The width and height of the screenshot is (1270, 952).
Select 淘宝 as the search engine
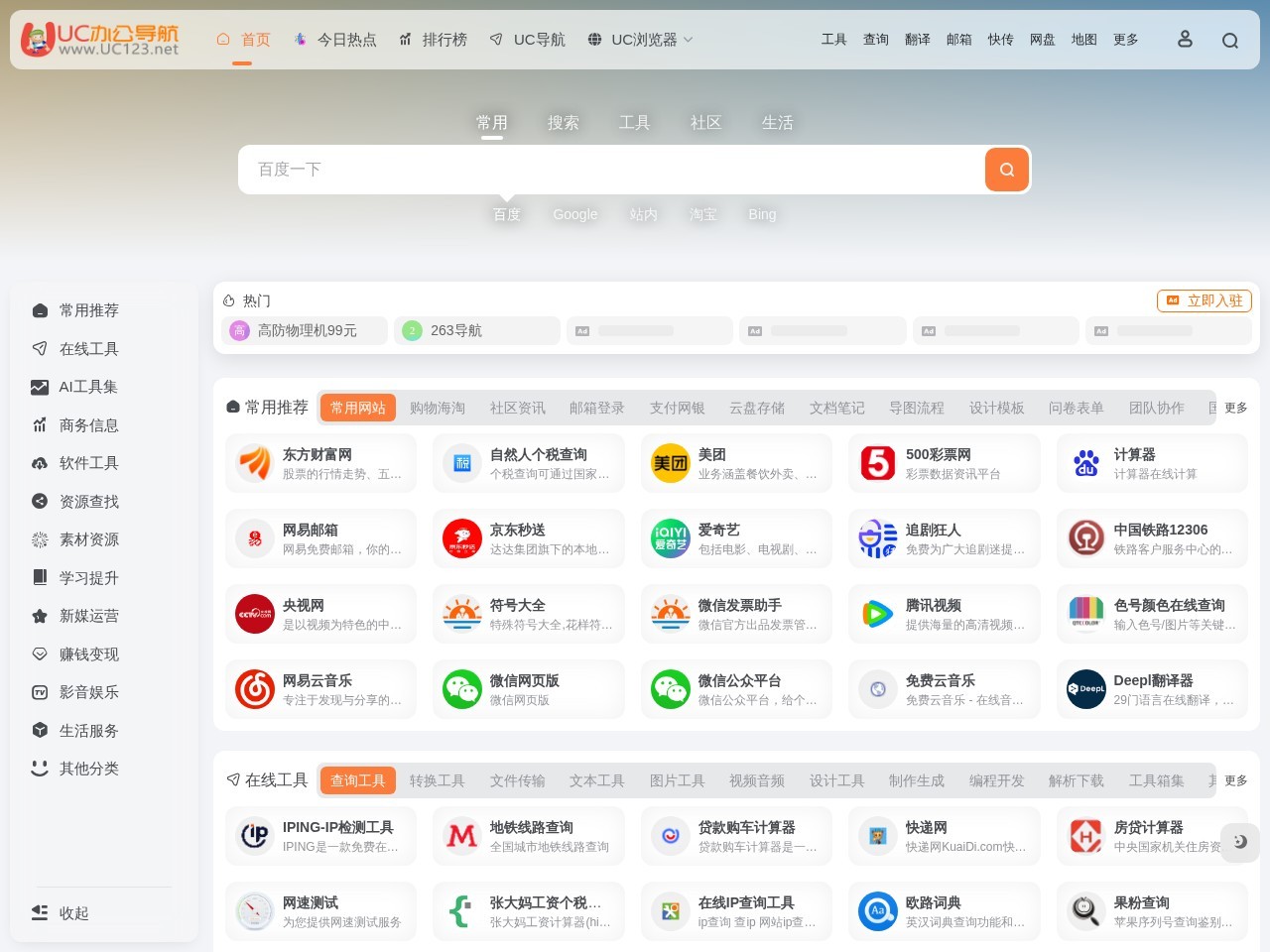point(703,214)
